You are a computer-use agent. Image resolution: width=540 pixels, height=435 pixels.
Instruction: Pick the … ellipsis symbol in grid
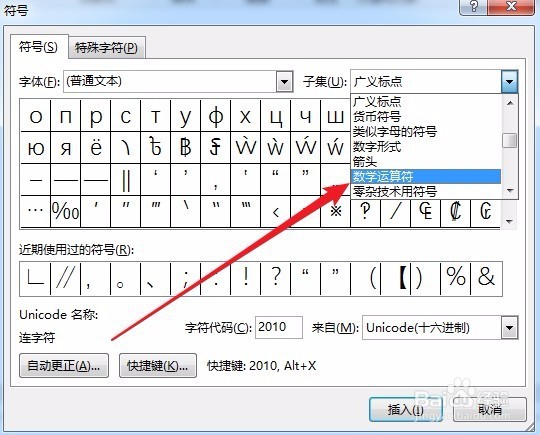(36, 211)
